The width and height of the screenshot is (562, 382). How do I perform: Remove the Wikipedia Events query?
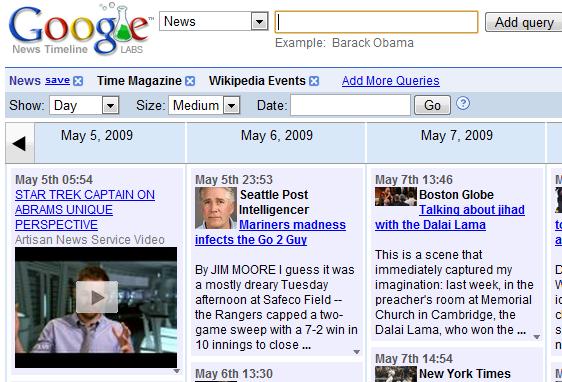tap(314, 81)
